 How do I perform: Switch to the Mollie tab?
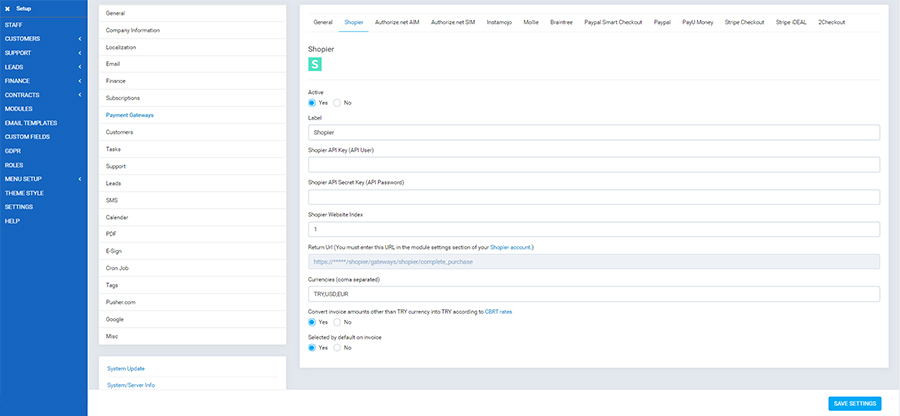point(531,22)
